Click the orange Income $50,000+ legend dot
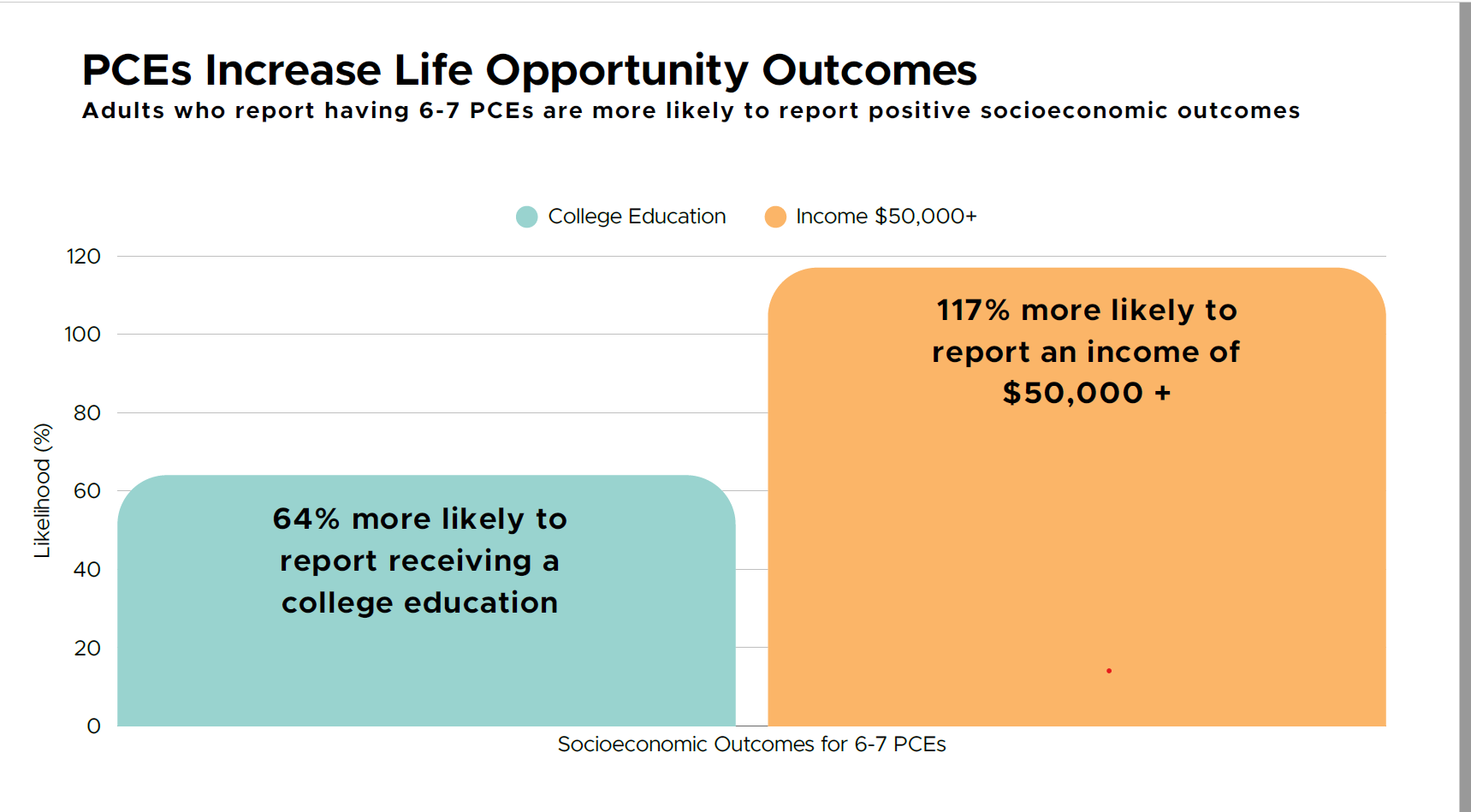 [x=775, y=216]
